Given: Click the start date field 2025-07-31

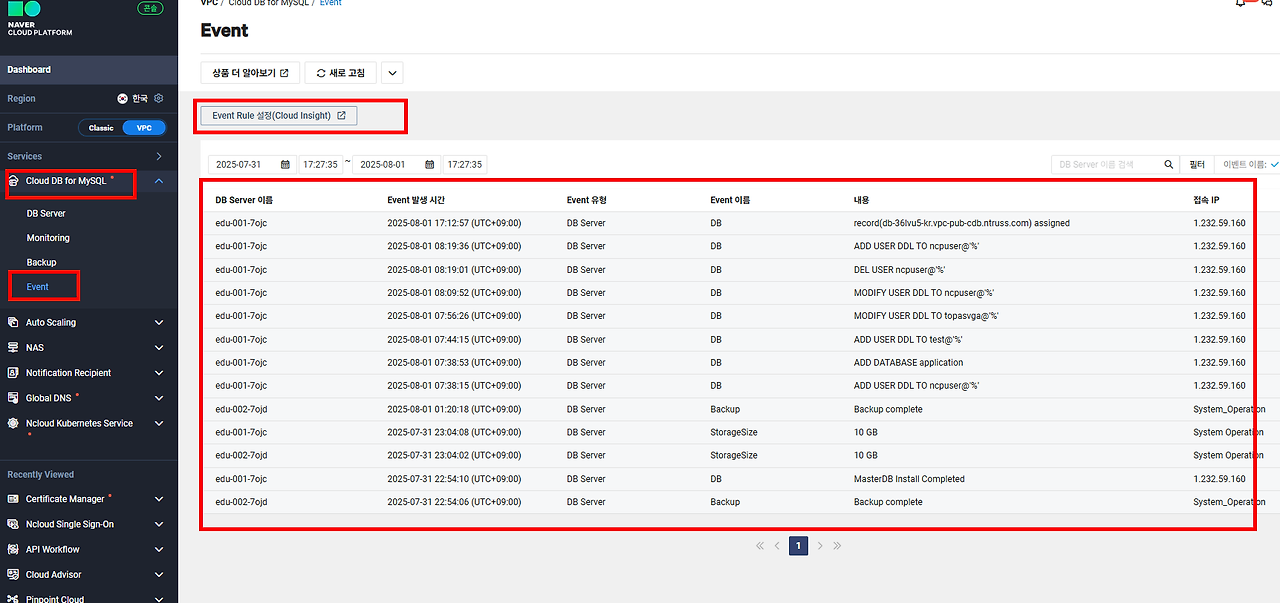Looking at the screenshot, I should 252,165.
